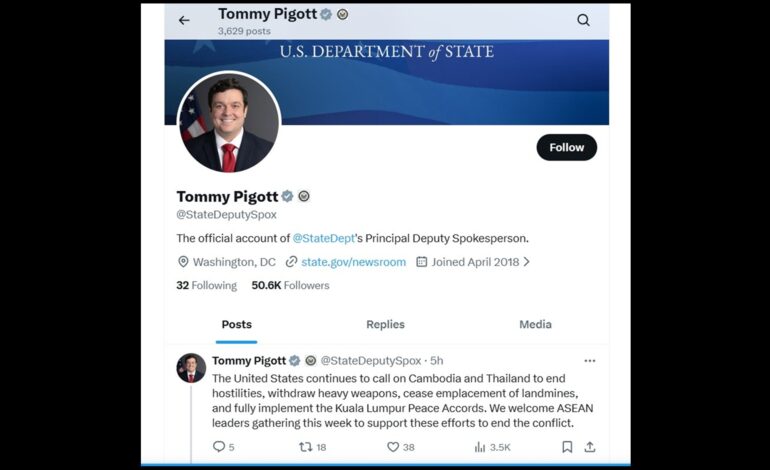Click the Follow button
The width and height of the screenshot is (770, 470).
point(566,147)
